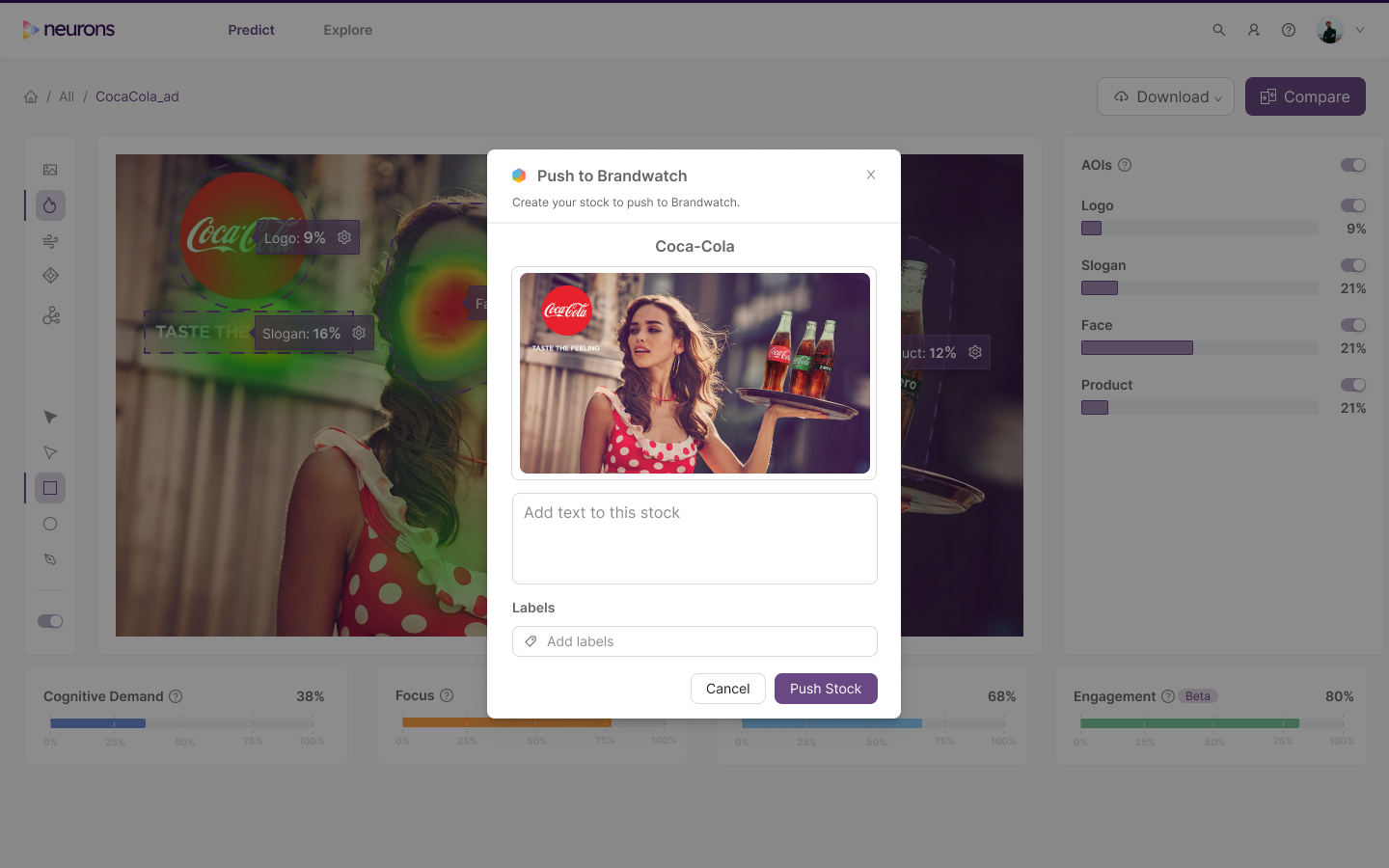This screenshot has width=1389, height=868.
Task: Select the circle AOI tool
Action: point(50,524)
